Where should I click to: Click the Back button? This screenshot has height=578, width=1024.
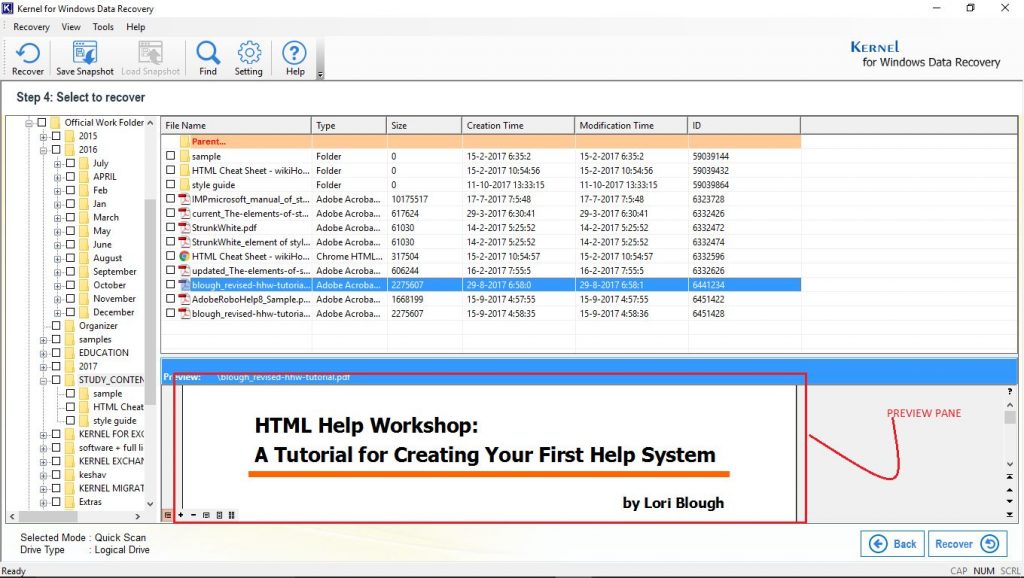click(x=892, y=543)
